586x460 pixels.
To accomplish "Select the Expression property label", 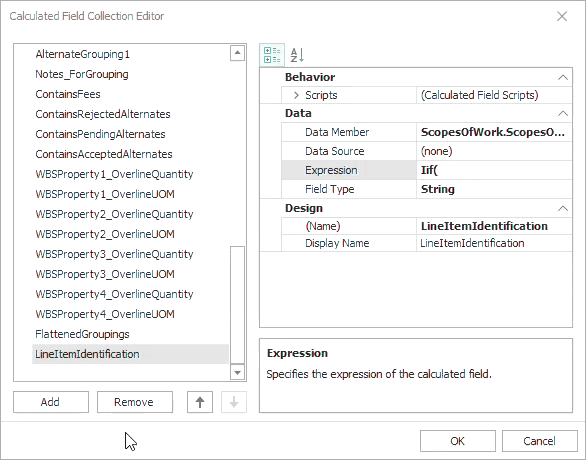I will (331, 170).
